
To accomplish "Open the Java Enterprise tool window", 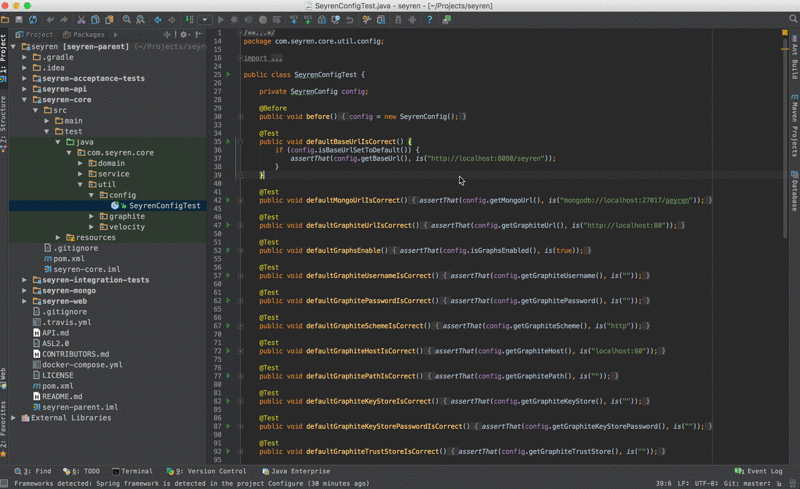I will point(296,471).
